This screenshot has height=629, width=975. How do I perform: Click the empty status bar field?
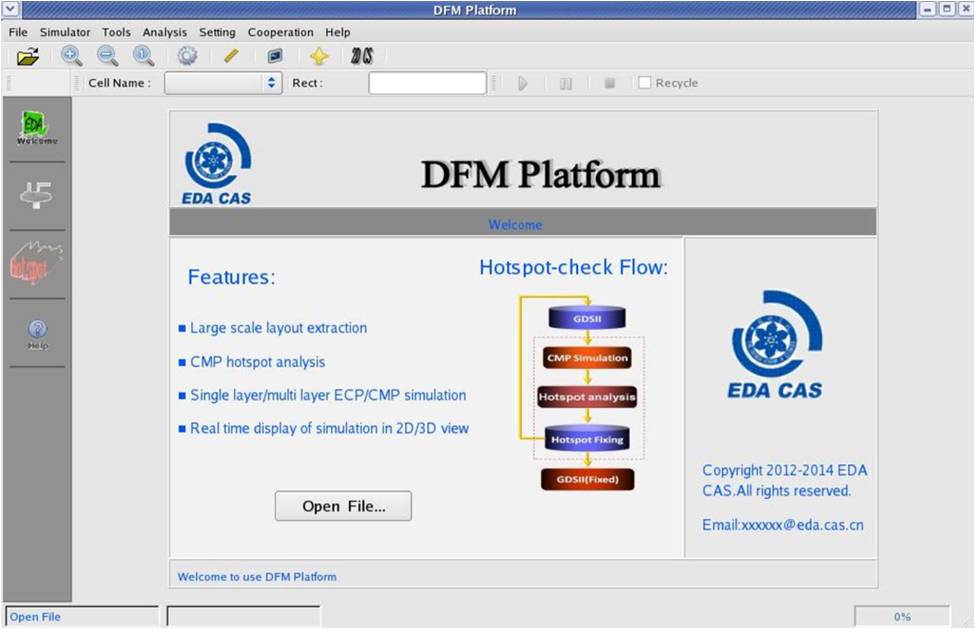(x=243, y=616)
